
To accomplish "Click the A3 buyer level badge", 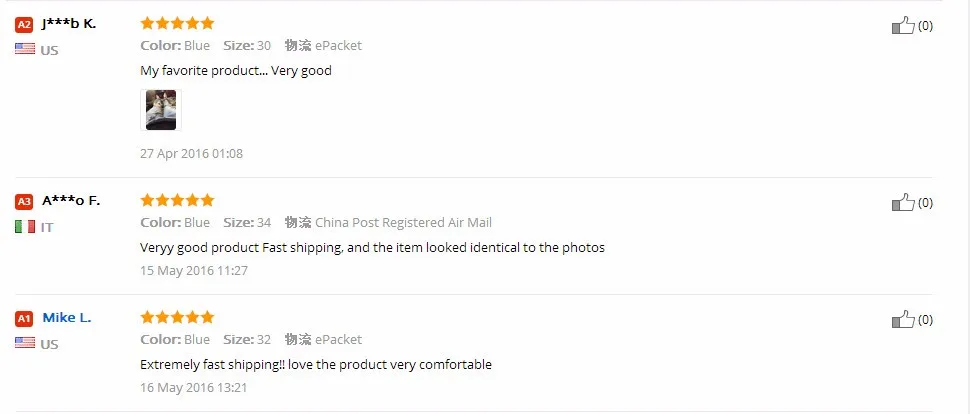I will [25, 202].
